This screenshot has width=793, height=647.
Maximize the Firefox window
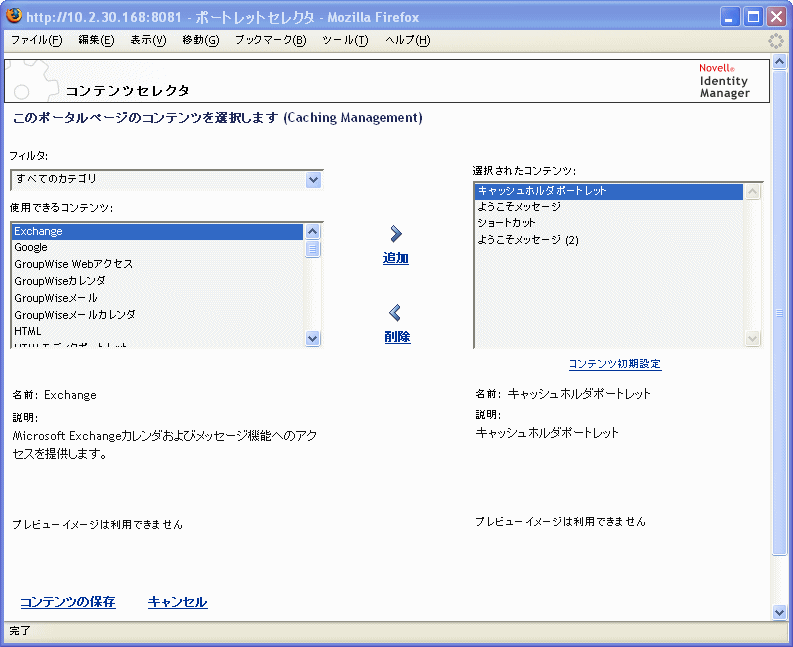753,17
